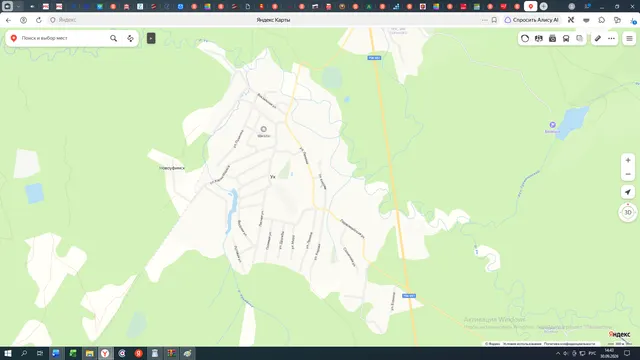Open a new browser tab with plus
Screen dimensions: 640x360
543,6
